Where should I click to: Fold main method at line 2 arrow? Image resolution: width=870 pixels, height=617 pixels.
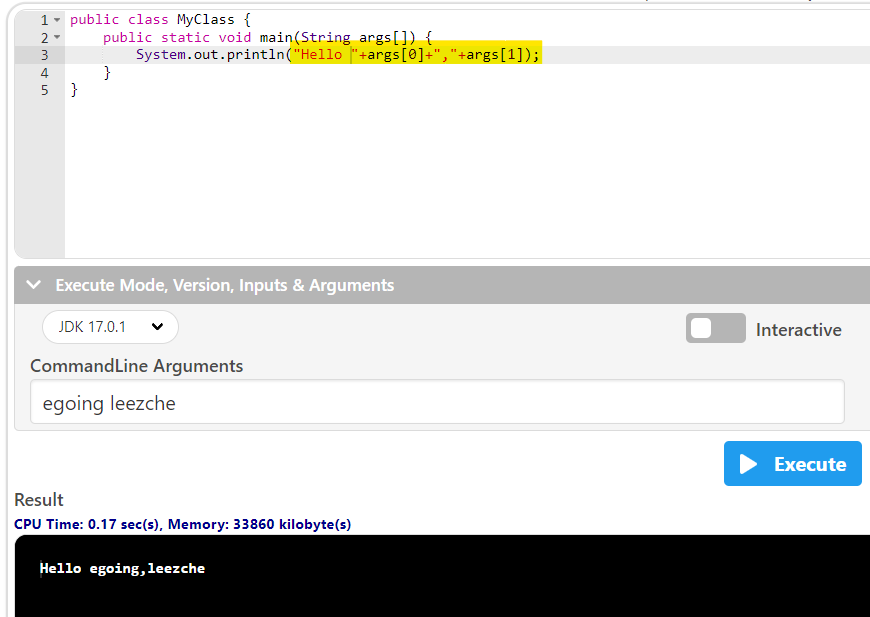(x=57, y=37)
